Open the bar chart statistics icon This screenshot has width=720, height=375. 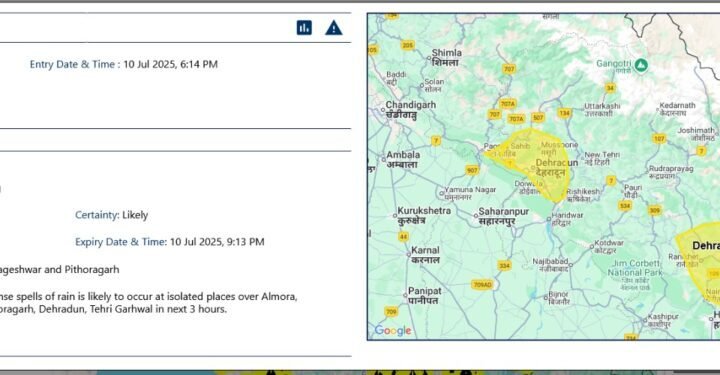pyautogui.click(x=304, y=28)
